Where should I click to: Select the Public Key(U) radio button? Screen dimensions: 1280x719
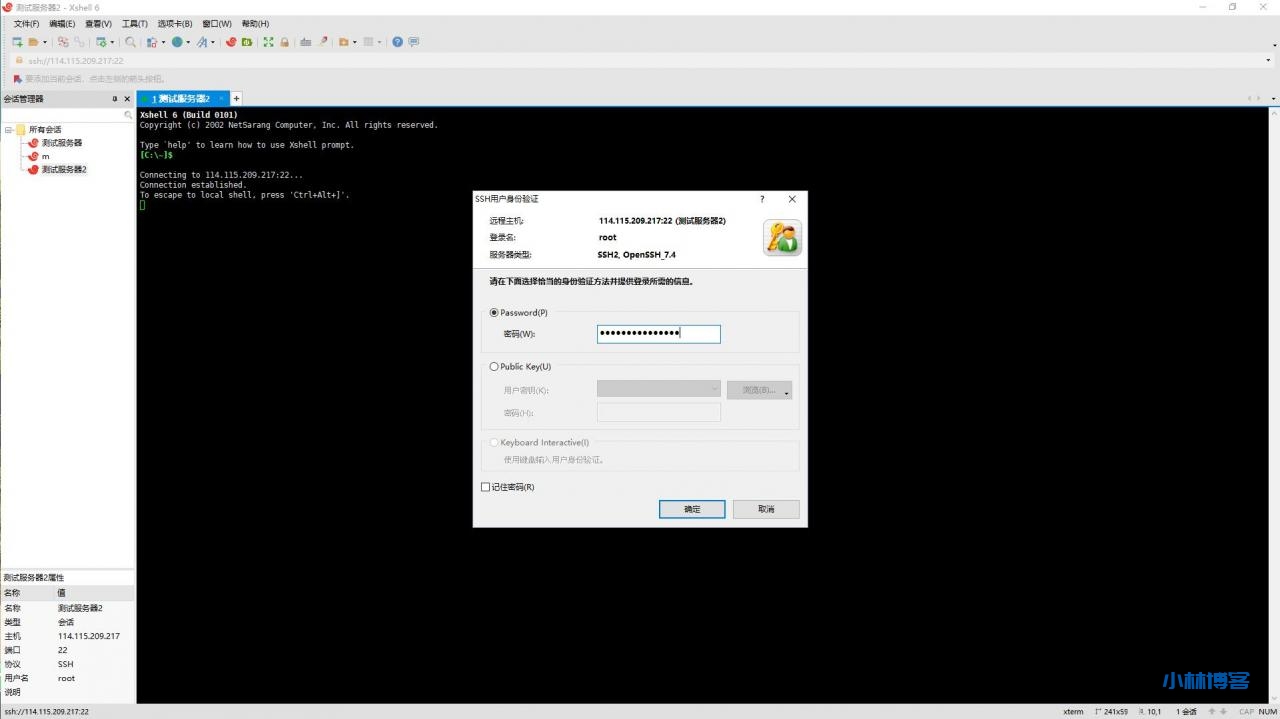click(x=494, y=367)
